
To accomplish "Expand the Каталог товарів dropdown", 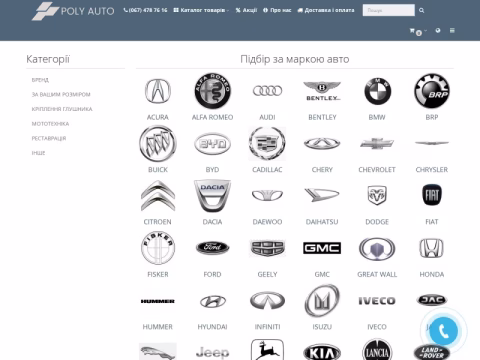I will 201,10.
